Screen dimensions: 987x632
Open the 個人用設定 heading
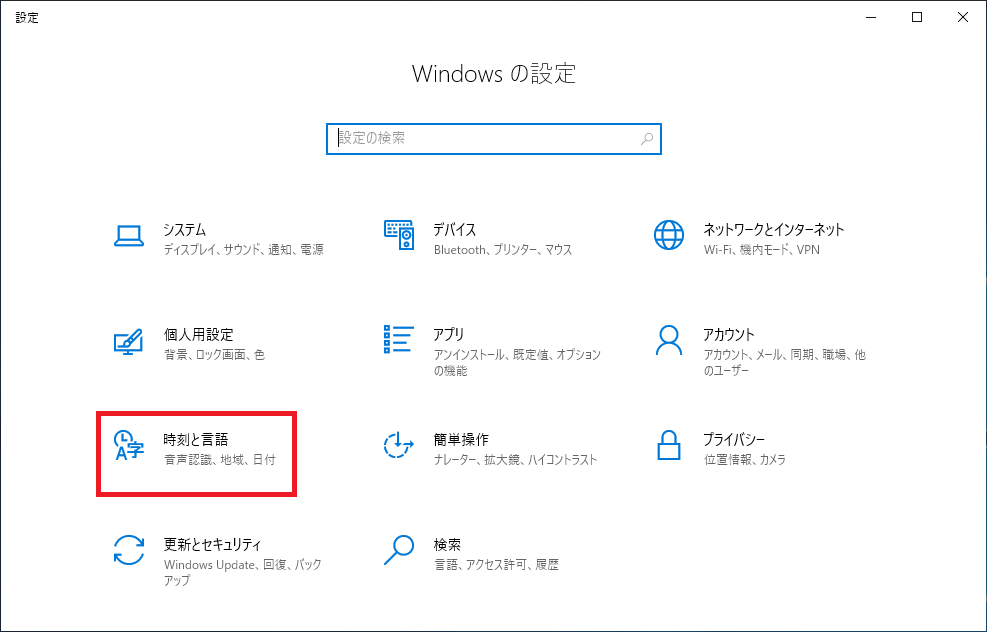point(198,334)
